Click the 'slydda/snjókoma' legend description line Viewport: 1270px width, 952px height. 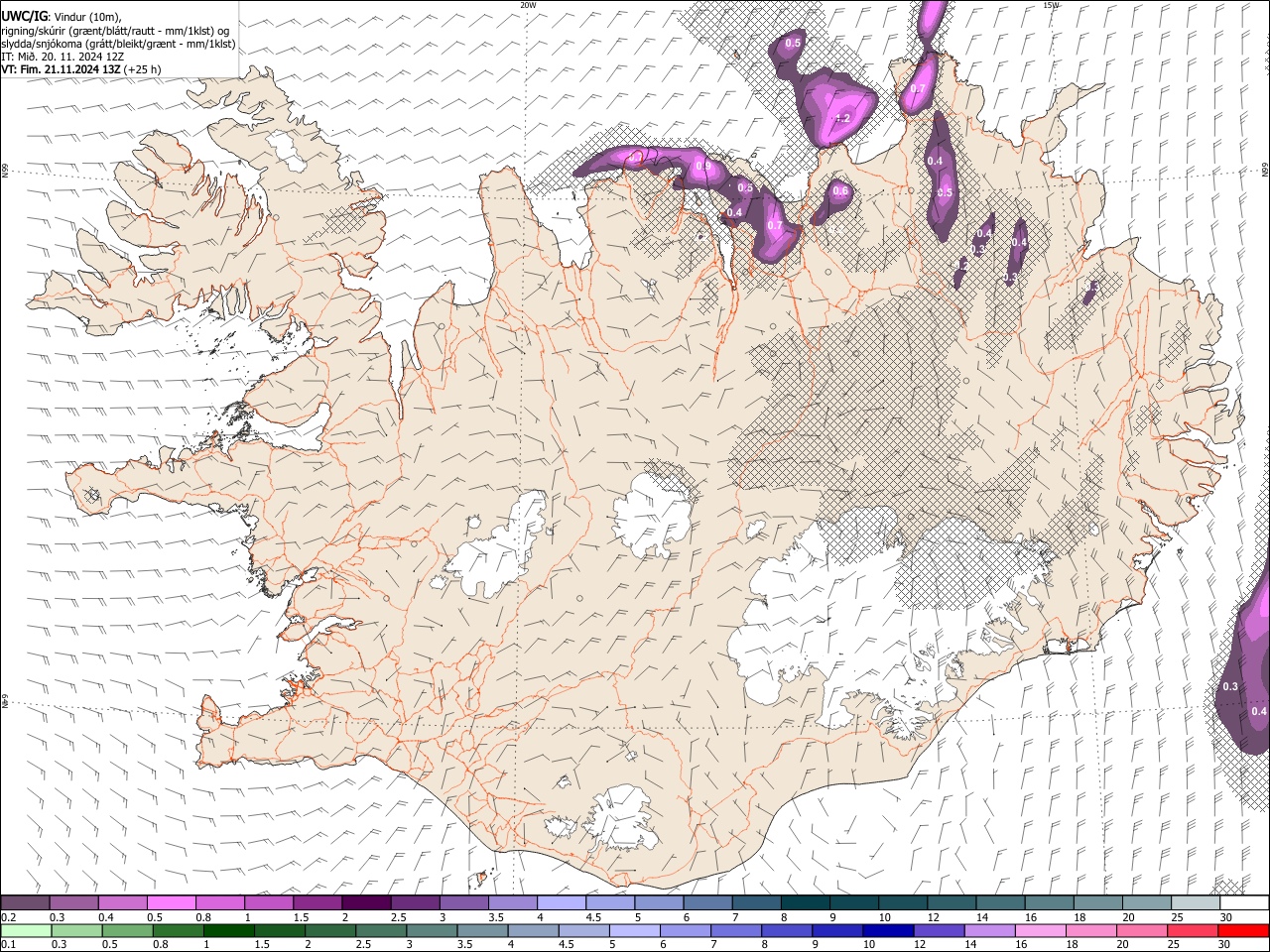(119, 44)
